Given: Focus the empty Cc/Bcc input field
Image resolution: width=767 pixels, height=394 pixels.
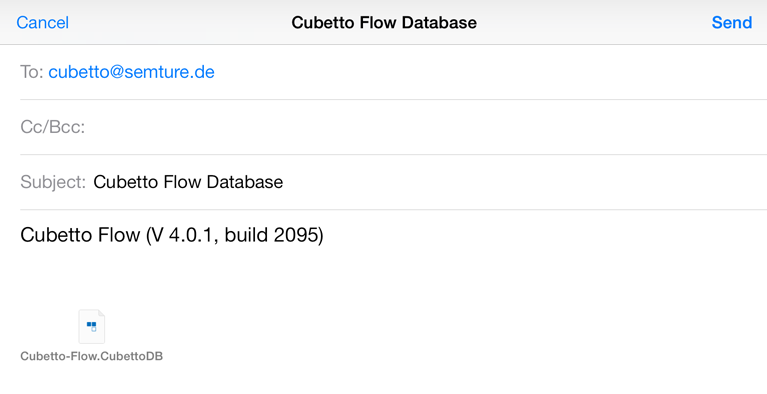Looking at the screenshot, I should click(x=426, y=127).
